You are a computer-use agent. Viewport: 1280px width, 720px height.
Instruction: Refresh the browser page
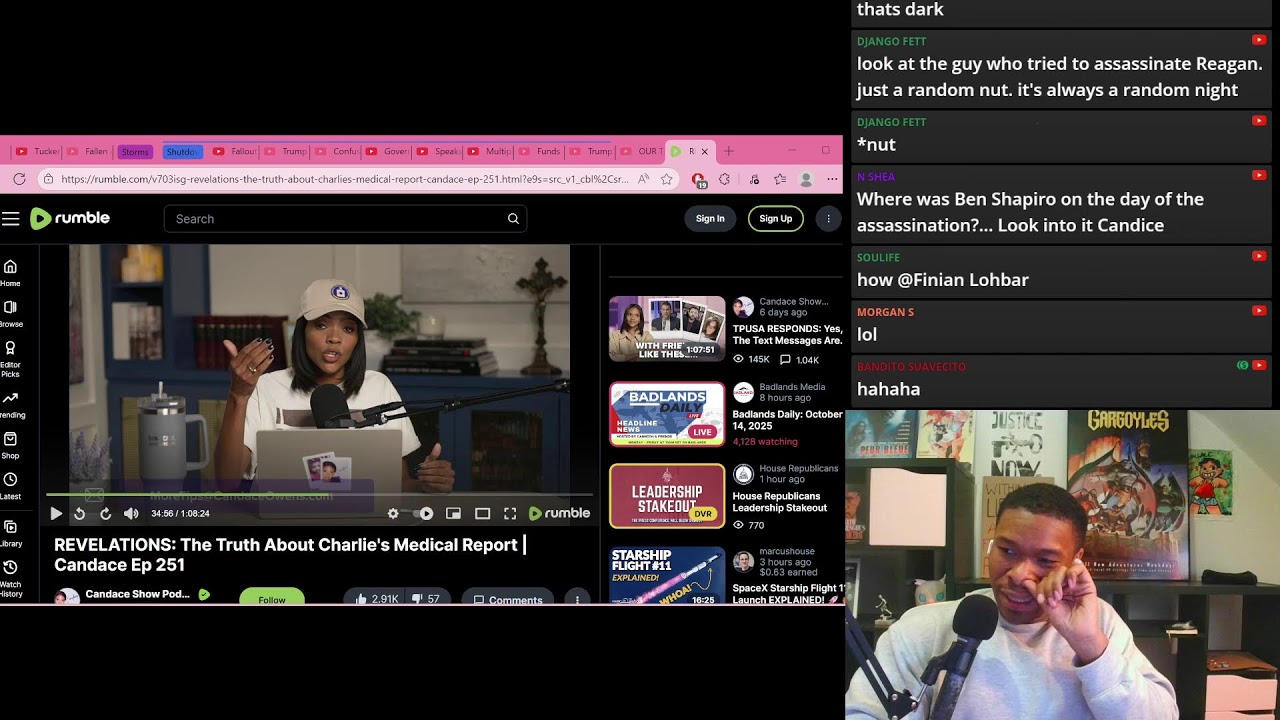(19, 179)
